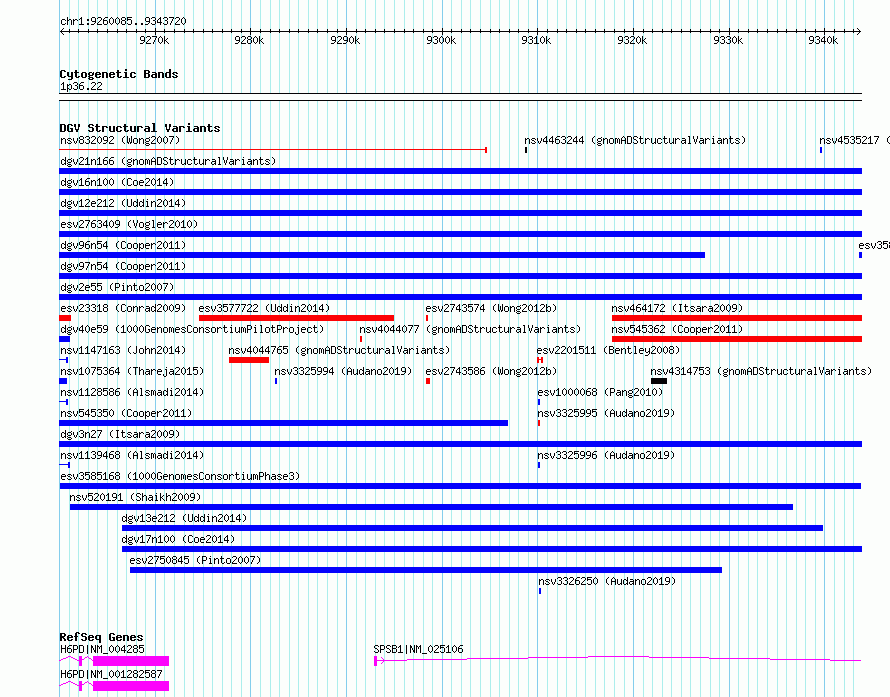Click dgv13e212 (Uddin2014) label
The width and height of the screenshot is (890, 697).
click(x=184, y=518)
